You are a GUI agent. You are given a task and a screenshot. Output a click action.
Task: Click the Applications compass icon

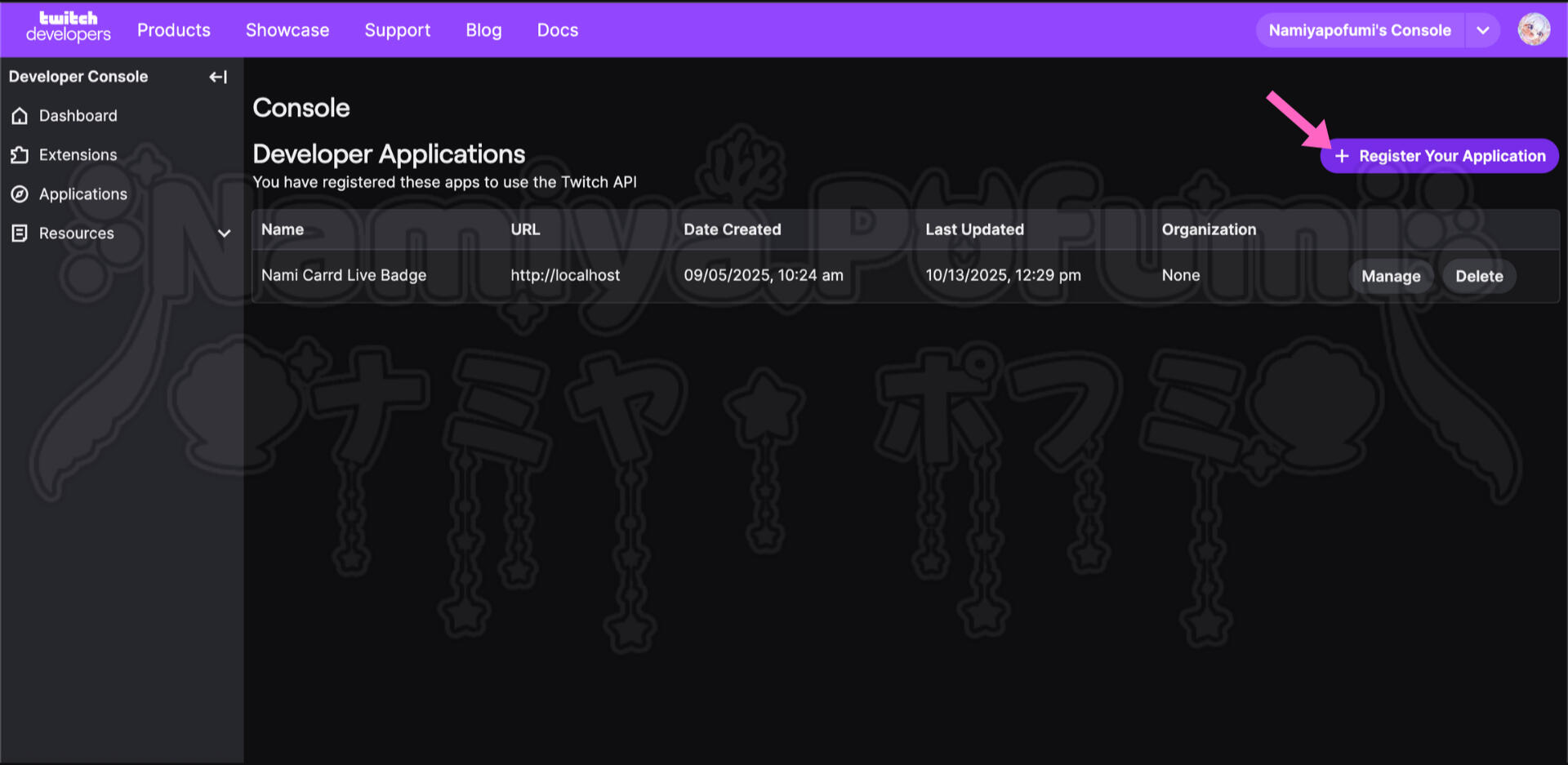20,194
